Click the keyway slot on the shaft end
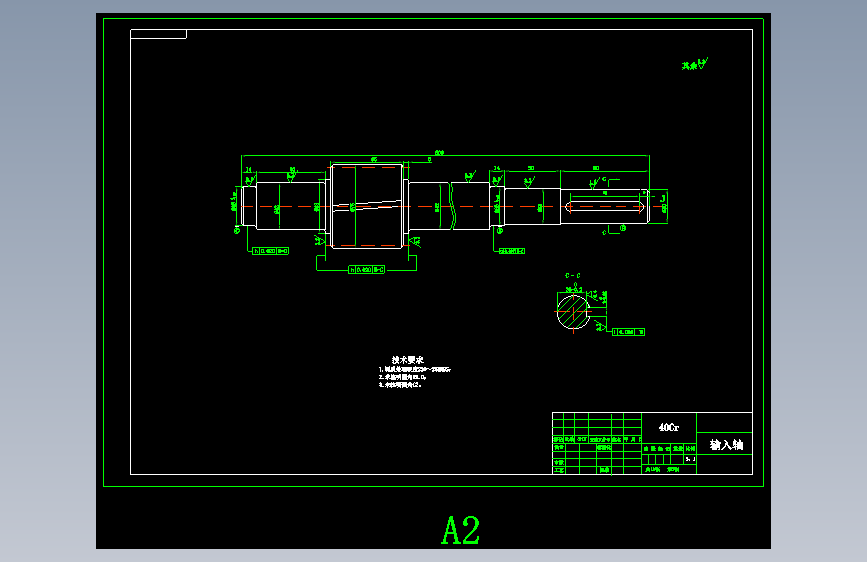The image size is (867, 562). (605, 207)
